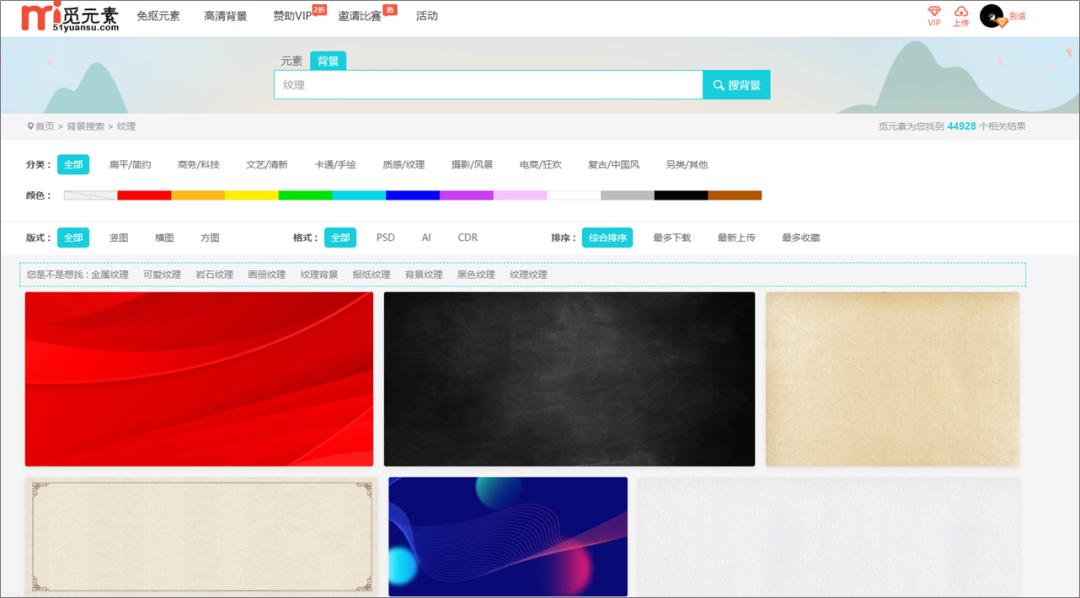Viewport: 1080px width, 598px height.
Task: Click the location pin breadcrumb icon
Action: 30,126
